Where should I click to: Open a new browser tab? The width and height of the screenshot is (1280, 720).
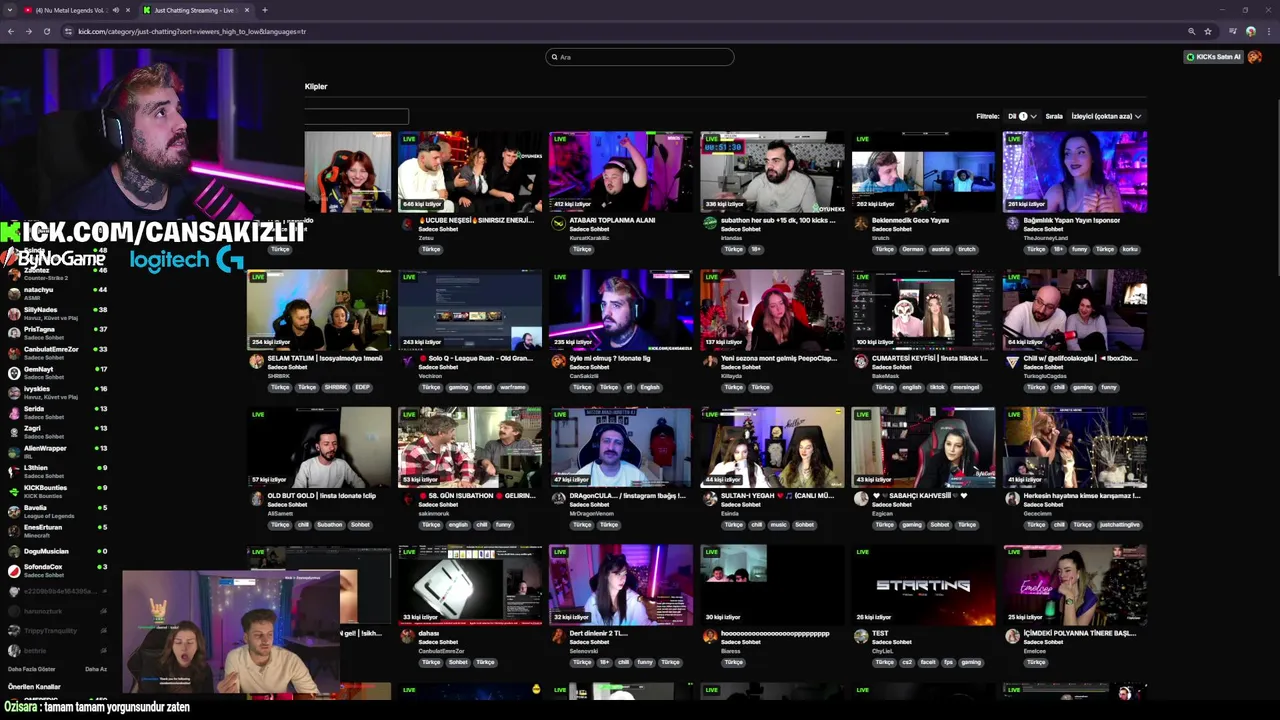tap(265, 10)
